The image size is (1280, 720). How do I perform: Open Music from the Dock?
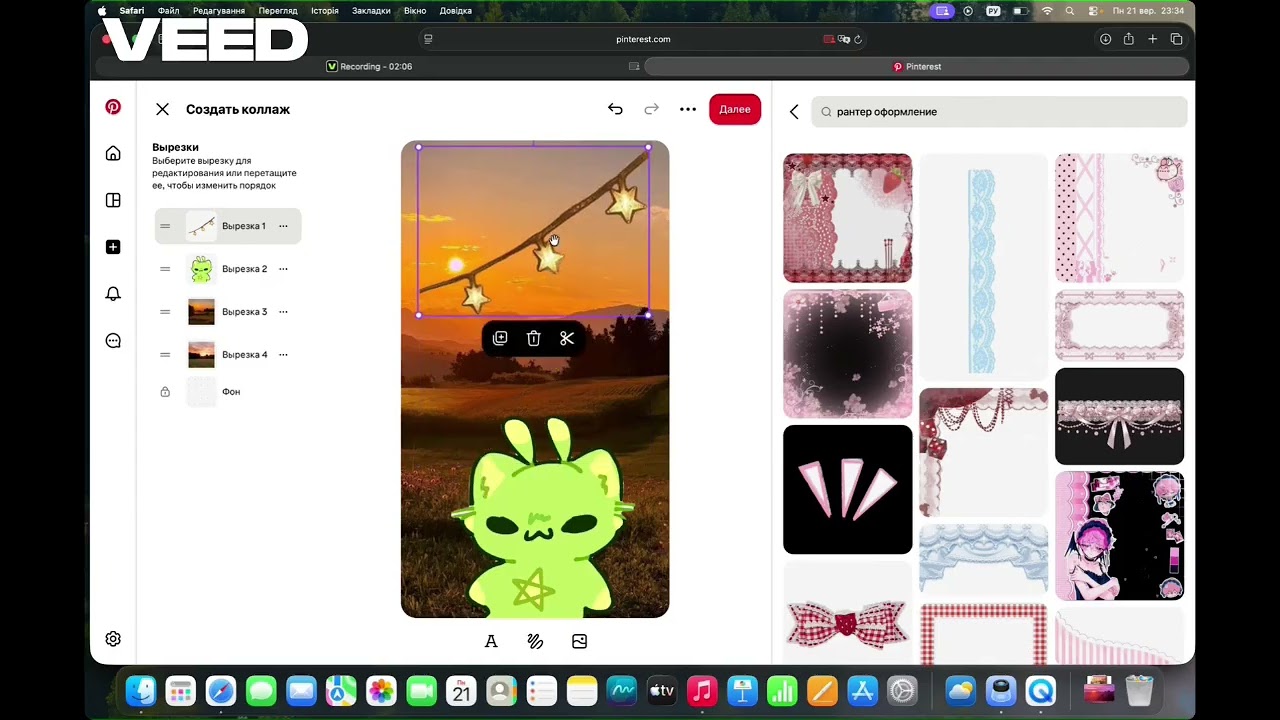click(x=702, y=691)
